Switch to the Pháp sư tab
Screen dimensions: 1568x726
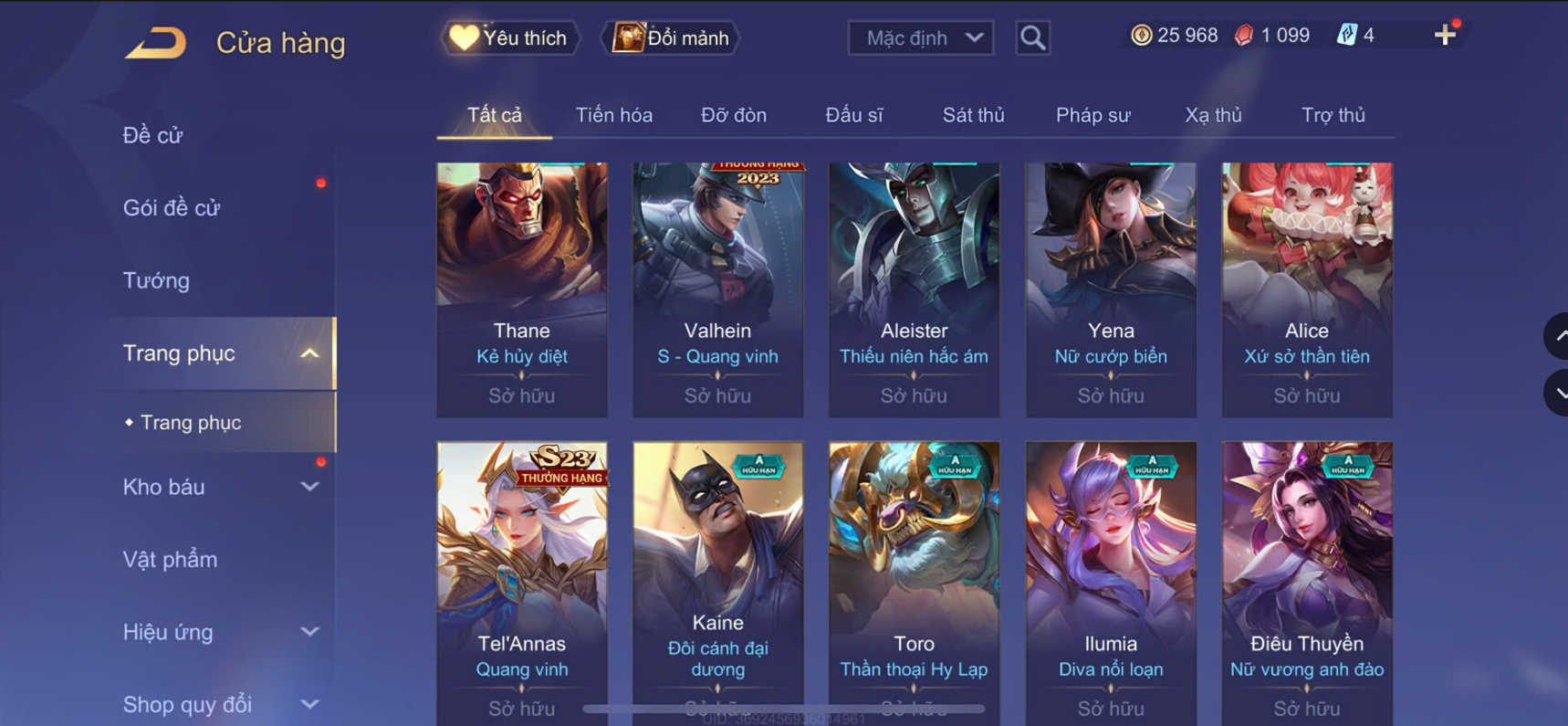click(x=1092, y=115)
